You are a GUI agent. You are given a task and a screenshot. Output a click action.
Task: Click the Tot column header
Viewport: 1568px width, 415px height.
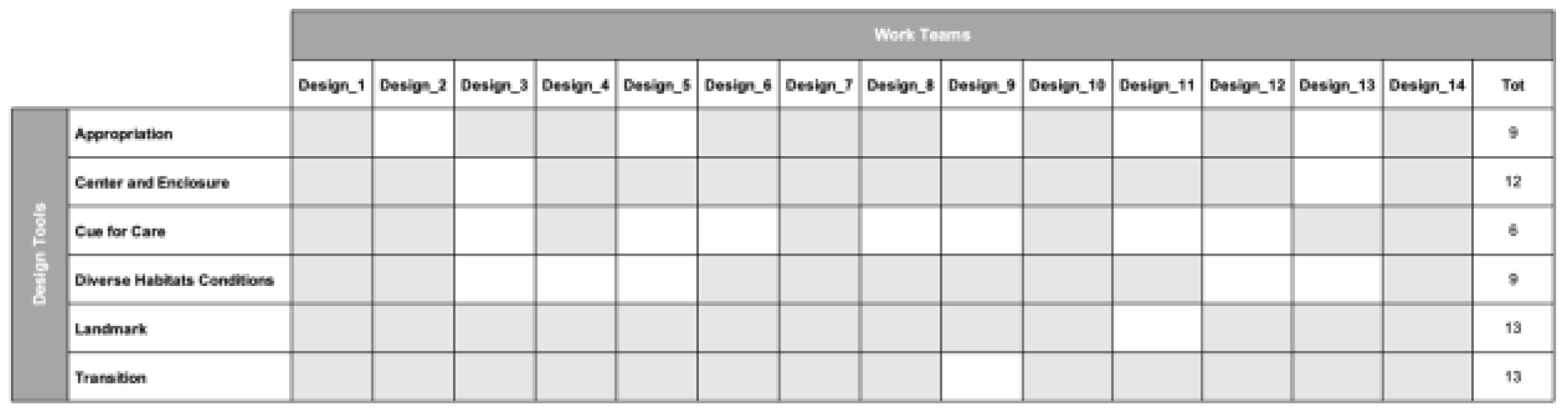tap(1512, 85)
